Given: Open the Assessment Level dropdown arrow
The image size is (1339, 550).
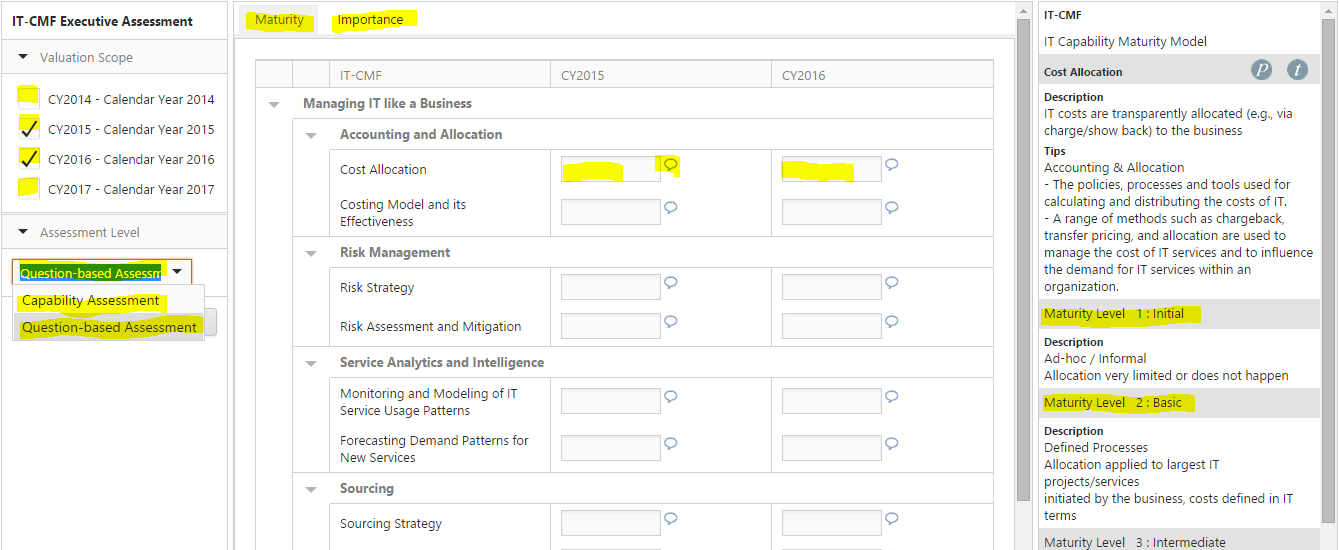Looking at the screenshot, I should (177, 272).
